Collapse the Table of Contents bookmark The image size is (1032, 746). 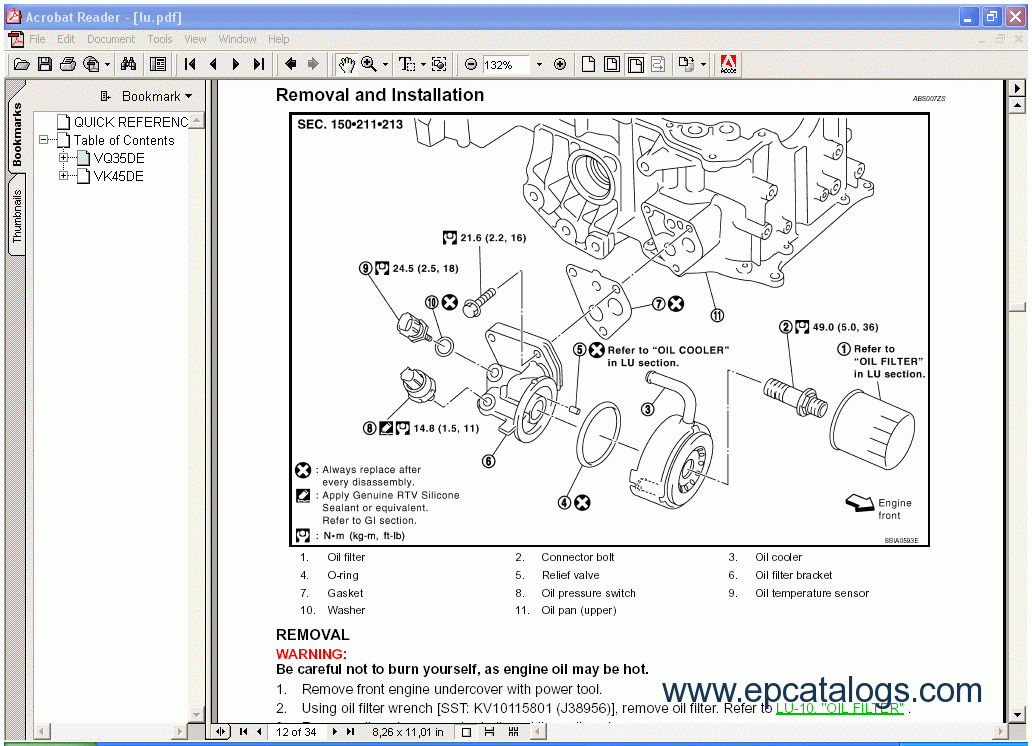(45, 140)
